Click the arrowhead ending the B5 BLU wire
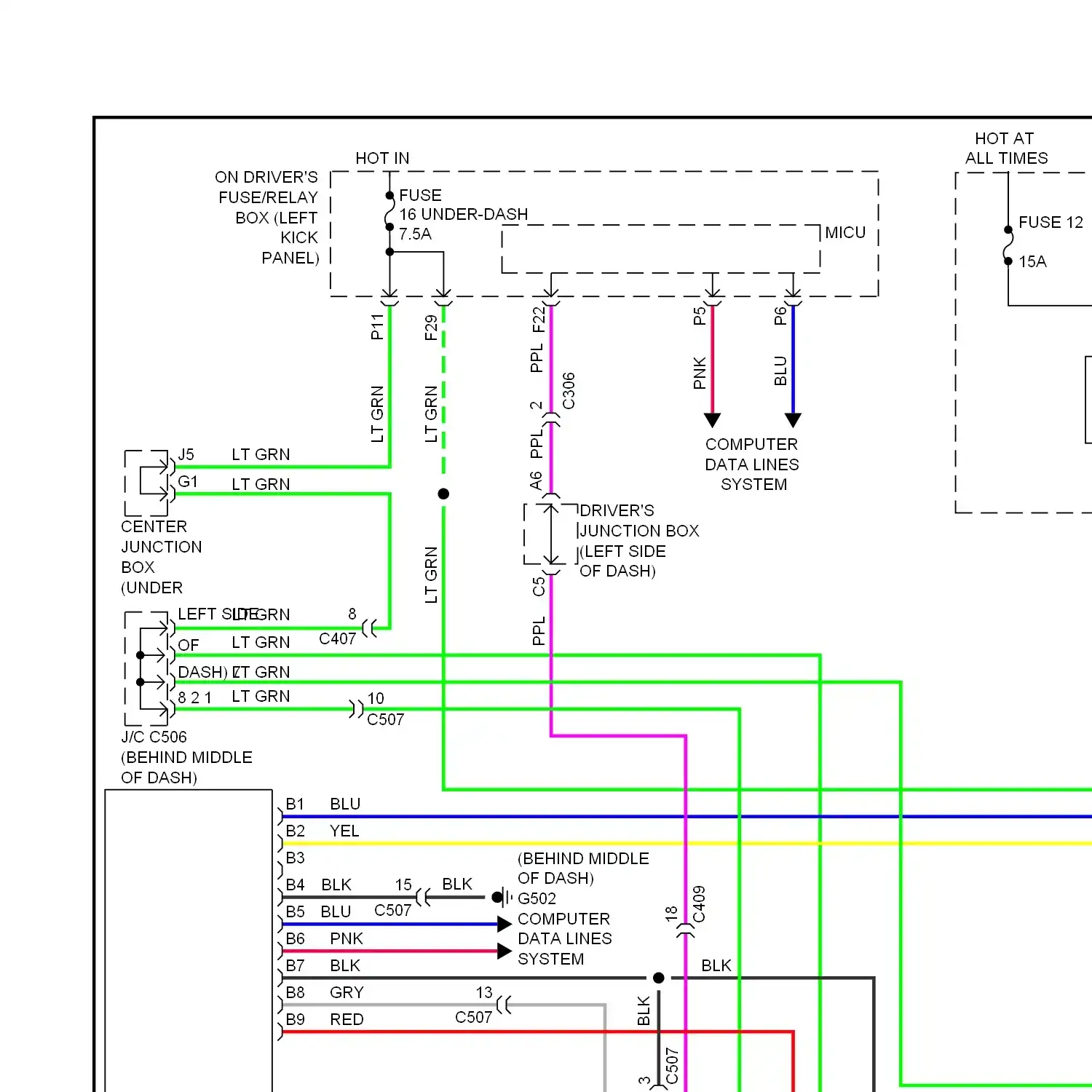Screen dimensions: 1092x1092 tap(505, 925)
